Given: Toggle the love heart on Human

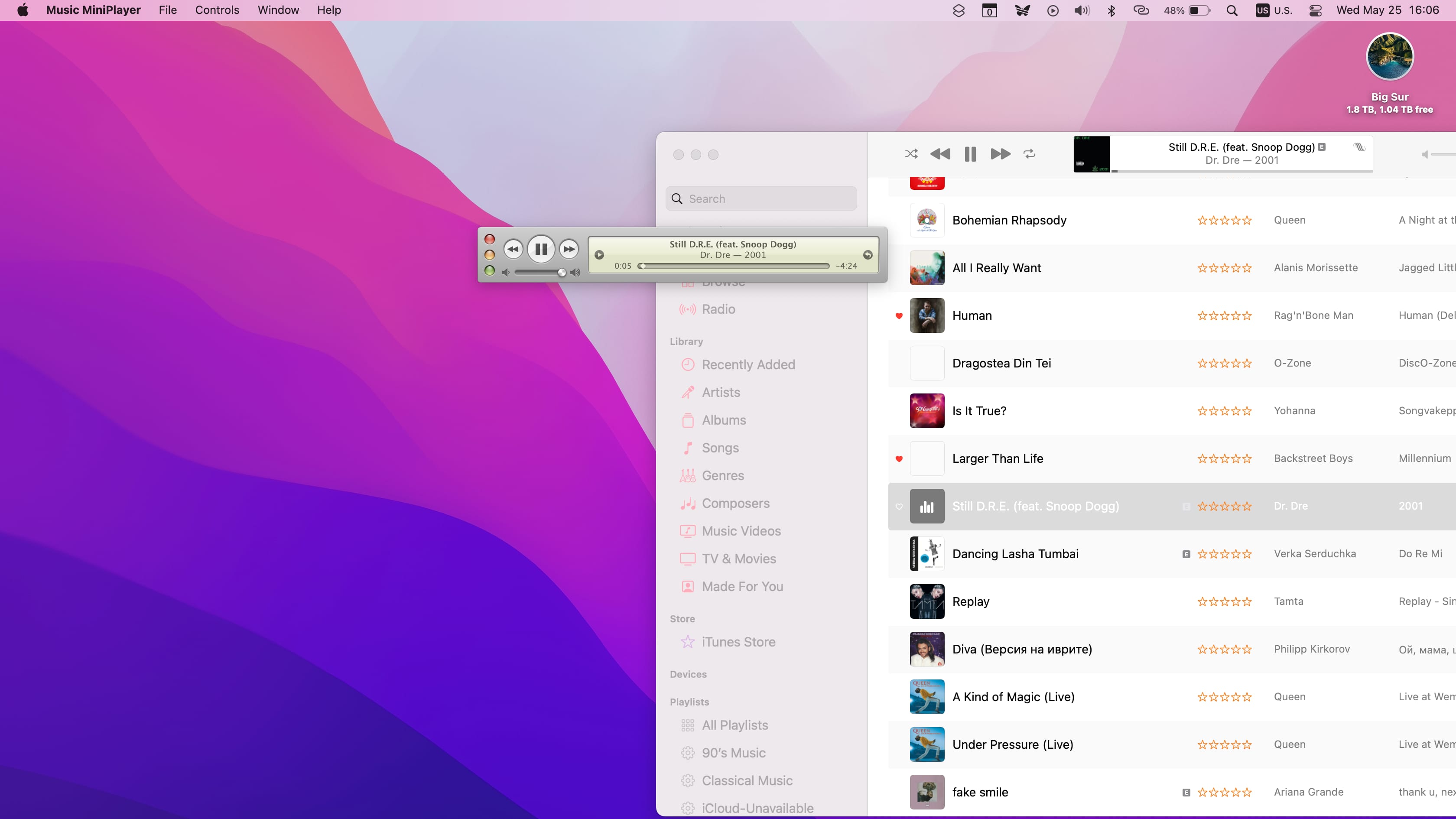Looking at the screenshot, I should pos(899,315).
